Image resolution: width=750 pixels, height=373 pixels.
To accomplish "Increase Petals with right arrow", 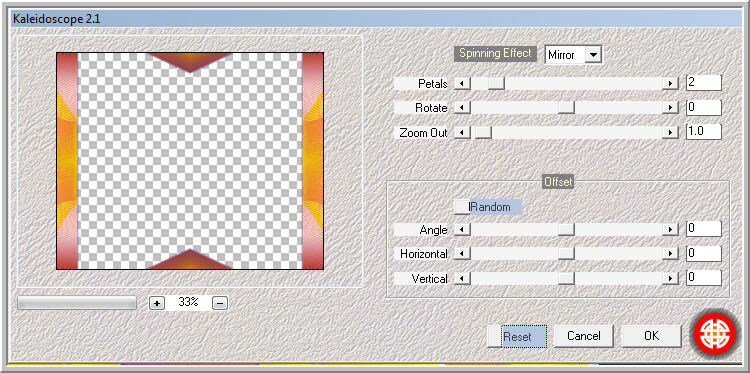I will 670,84.
